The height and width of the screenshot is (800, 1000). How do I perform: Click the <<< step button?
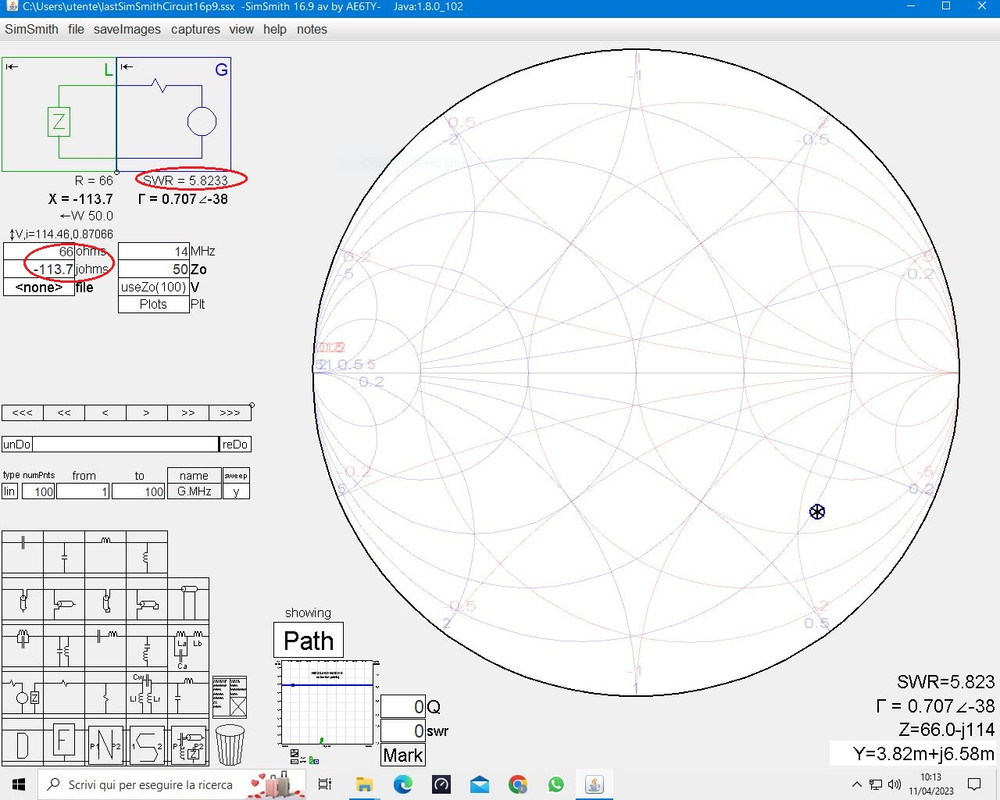tap(22, 413)
